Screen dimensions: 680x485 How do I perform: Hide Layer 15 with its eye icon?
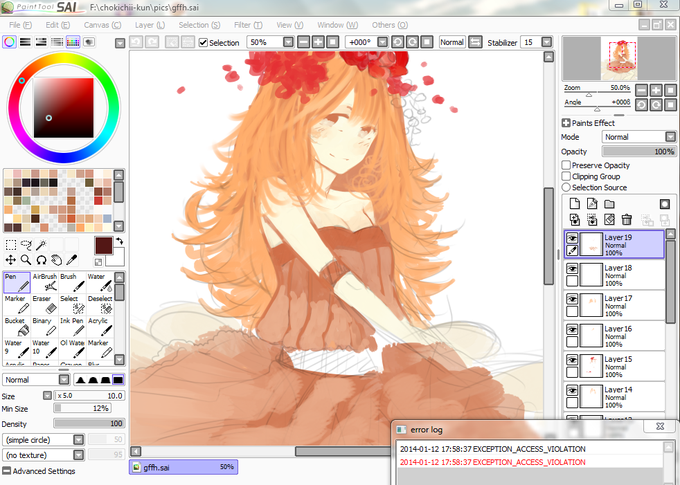tap(572, 360)
